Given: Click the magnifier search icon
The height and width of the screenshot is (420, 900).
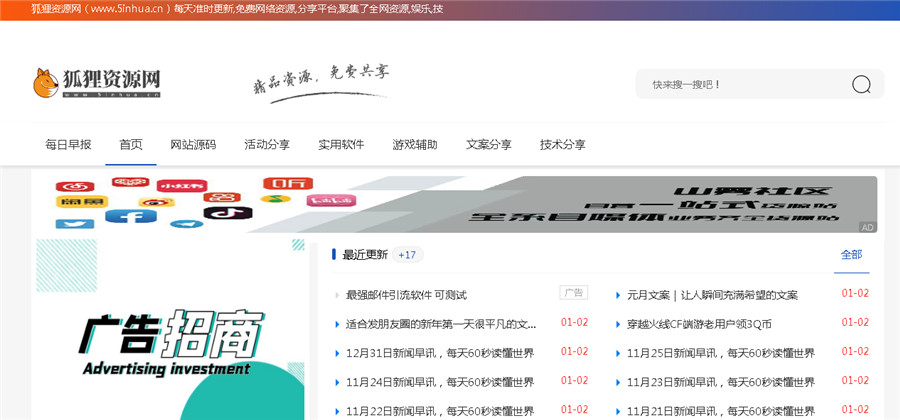Looking at the screenshot, I should (861, 85).
